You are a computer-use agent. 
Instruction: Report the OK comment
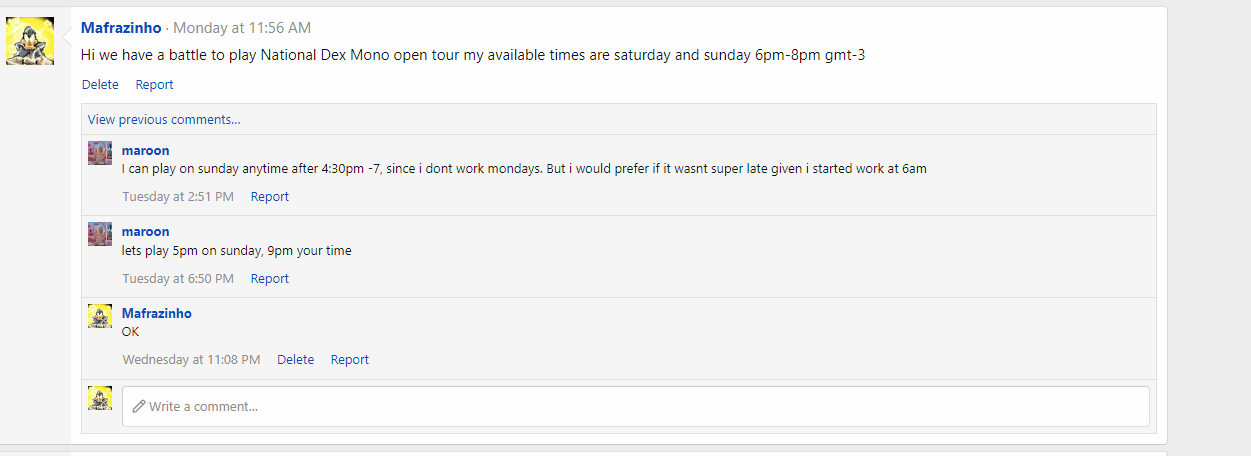349,360
